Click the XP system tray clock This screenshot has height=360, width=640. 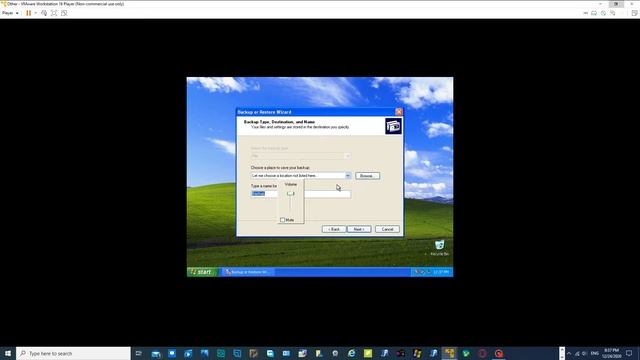click(441, 272)
